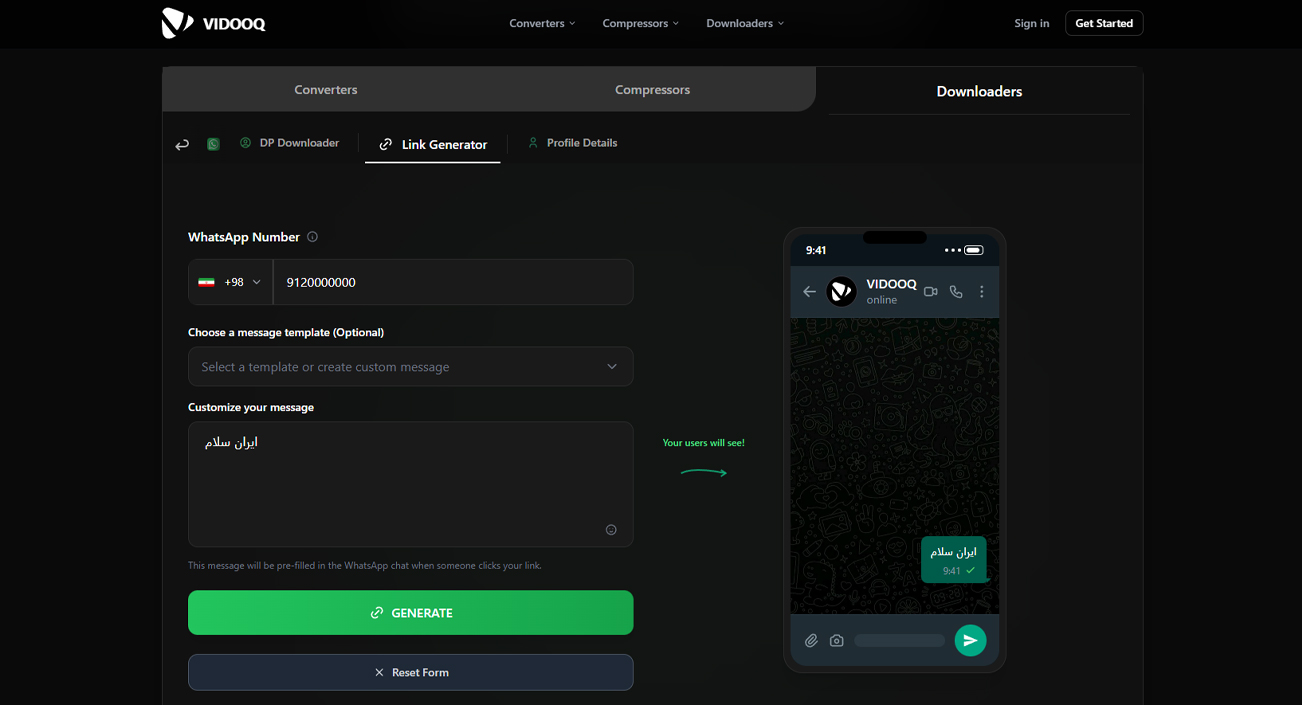
Task: Open the emoji picker in message box
Action: [x=611, y=530]
